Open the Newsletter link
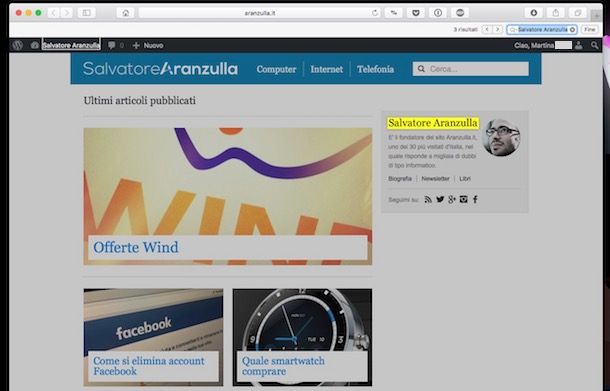The width and height of the screenshot is (610, 391). 435,179
